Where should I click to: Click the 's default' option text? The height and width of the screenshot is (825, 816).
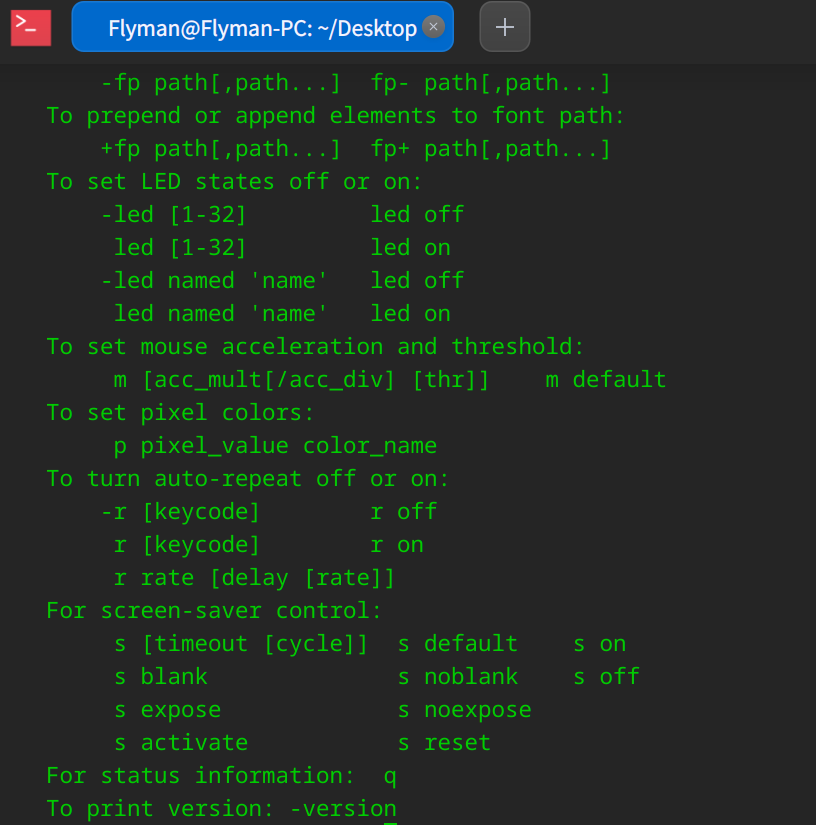[458, 644]
